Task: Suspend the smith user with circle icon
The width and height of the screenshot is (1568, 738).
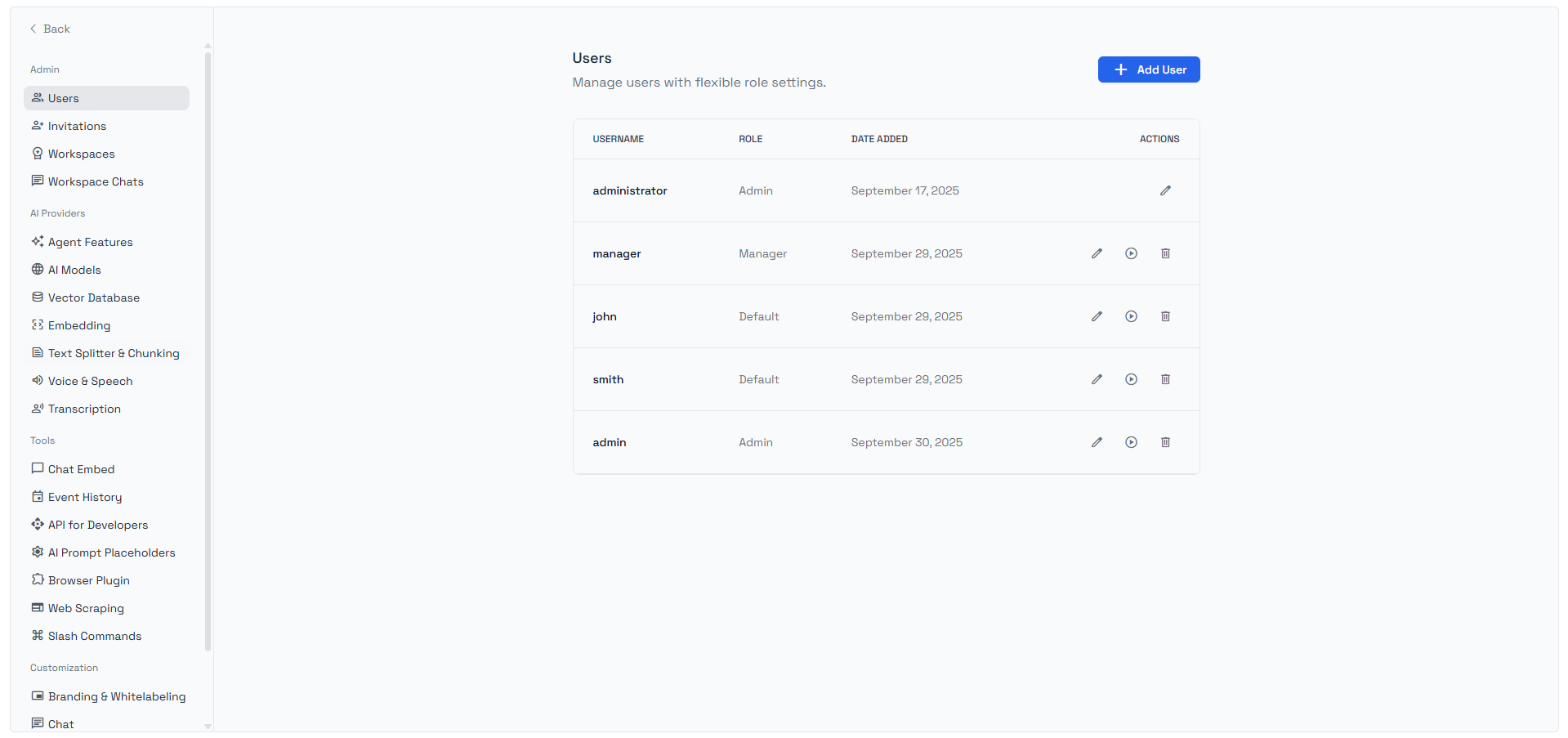Action: tap(1131, 379)
